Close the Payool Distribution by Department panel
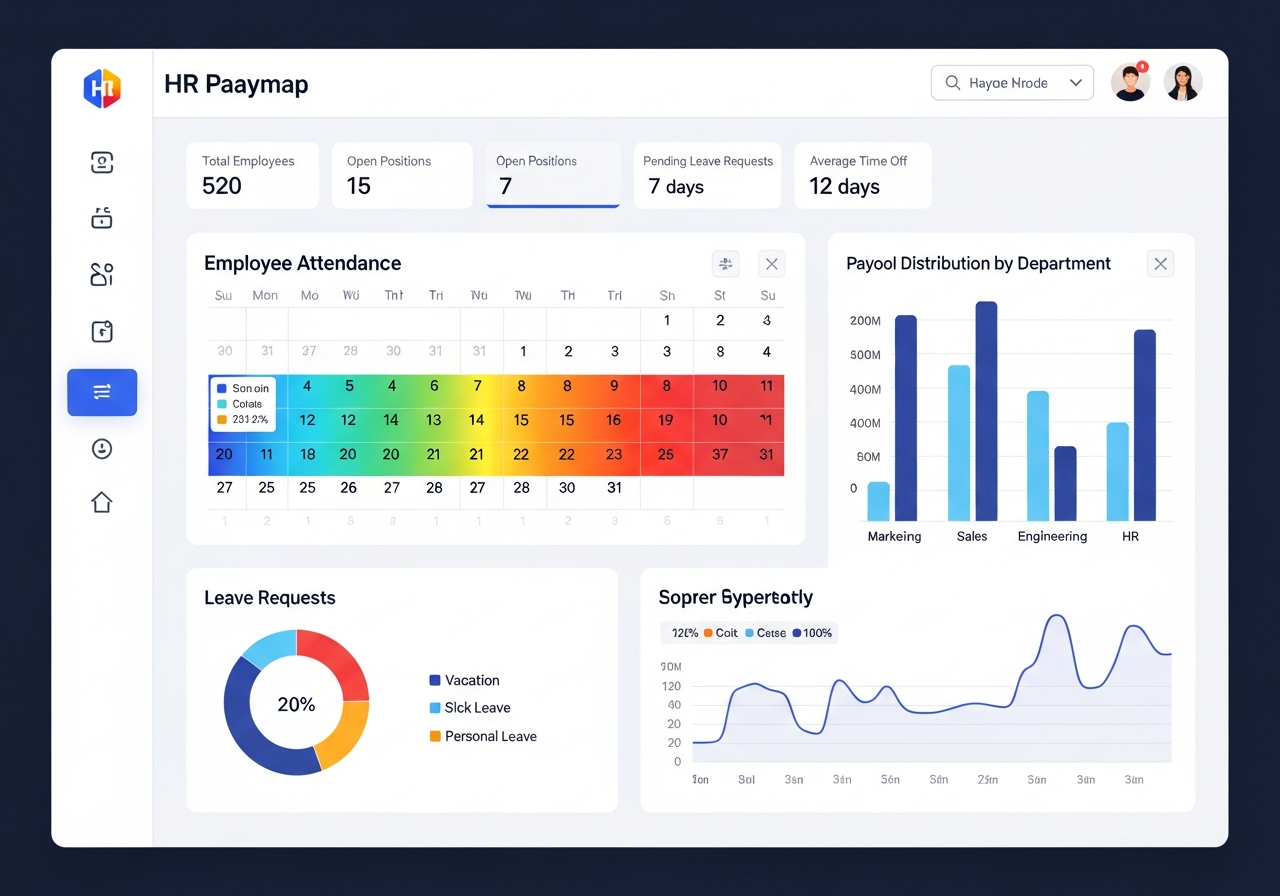Screen dimensions: 1280x896 click(1160, 264)
